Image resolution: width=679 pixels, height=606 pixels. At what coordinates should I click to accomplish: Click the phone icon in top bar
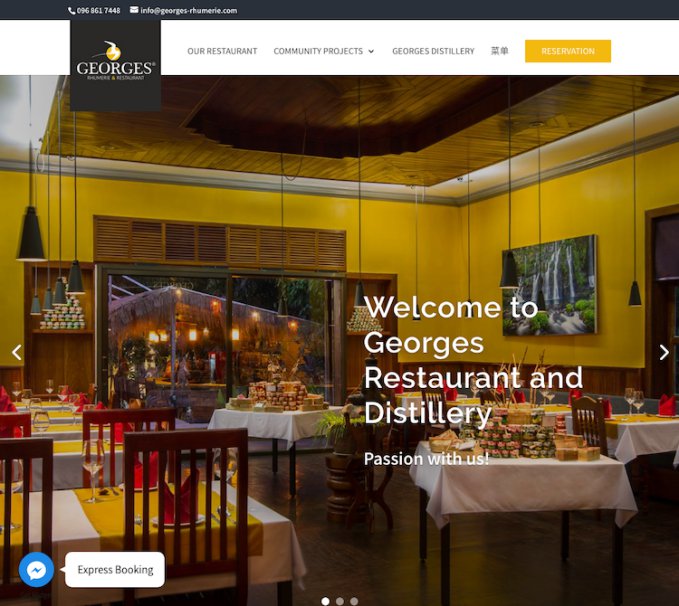71,11
